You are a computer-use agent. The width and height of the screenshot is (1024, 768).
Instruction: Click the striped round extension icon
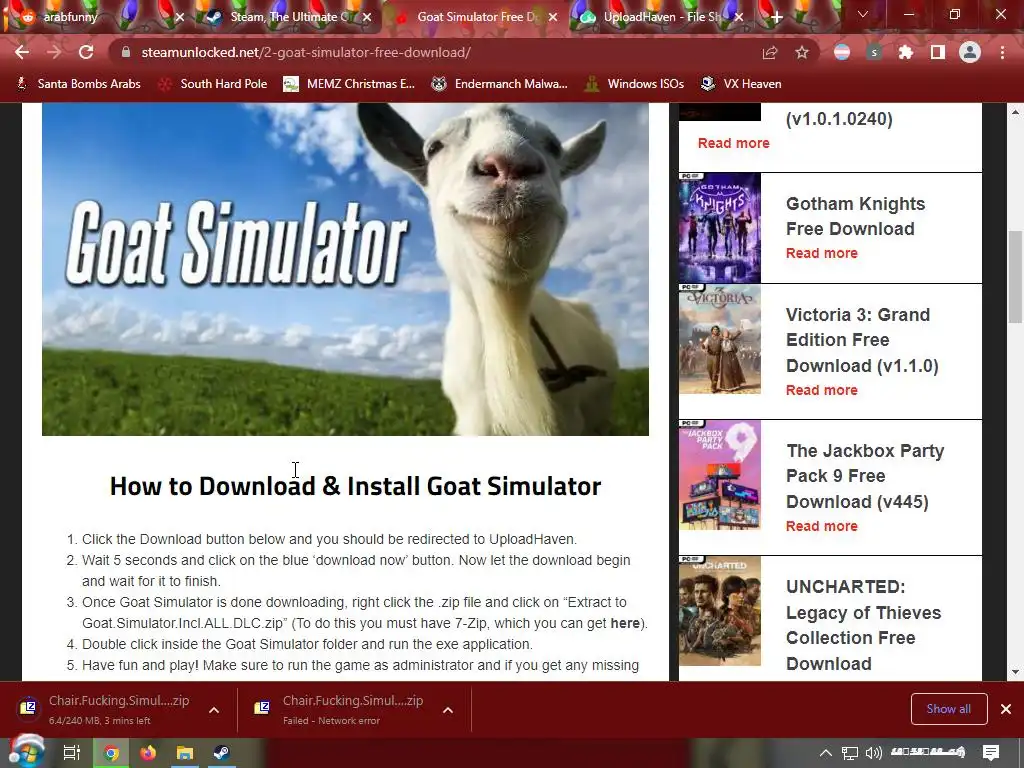point(842,53)
